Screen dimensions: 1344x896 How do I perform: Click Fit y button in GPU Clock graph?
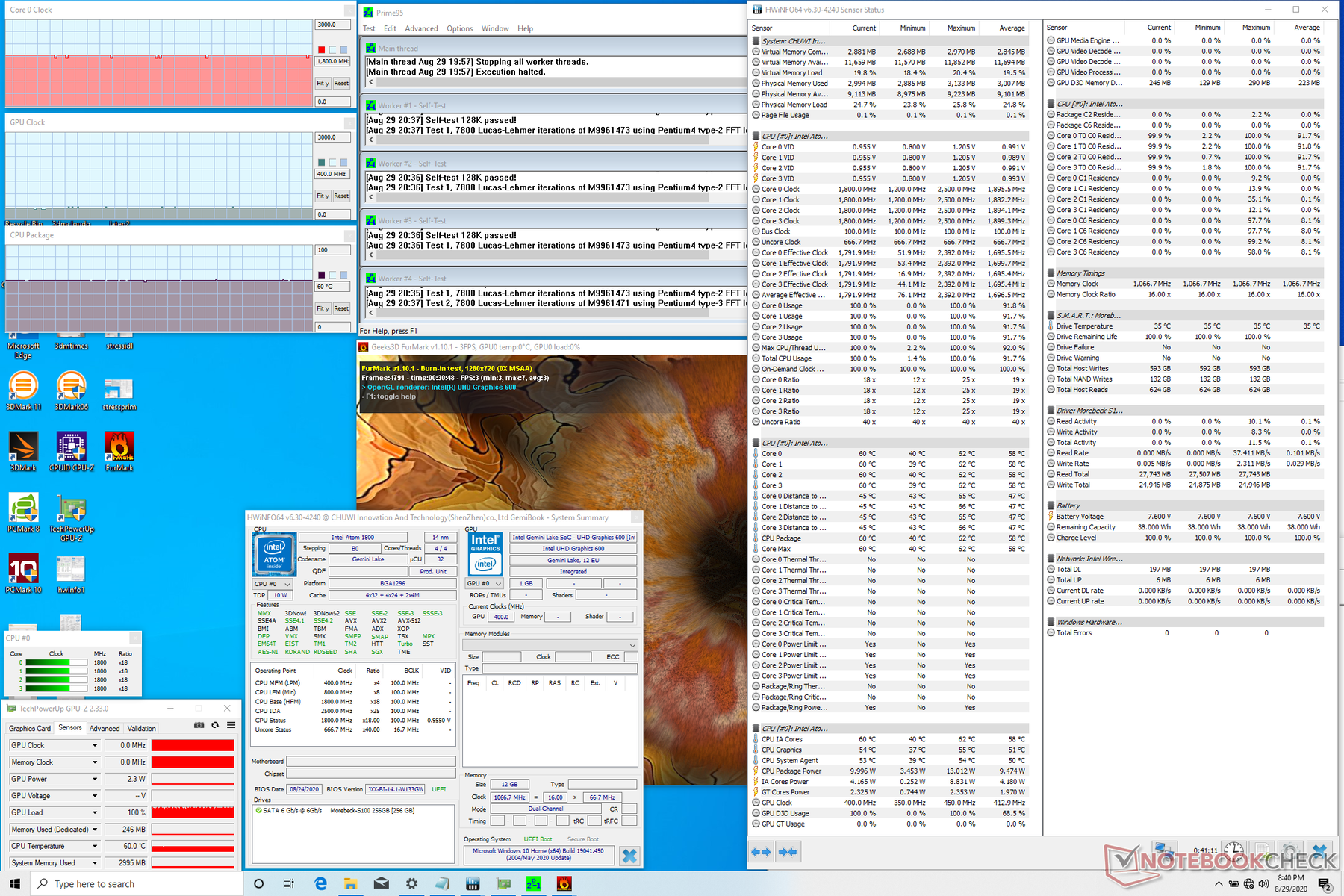coord(323,196)
